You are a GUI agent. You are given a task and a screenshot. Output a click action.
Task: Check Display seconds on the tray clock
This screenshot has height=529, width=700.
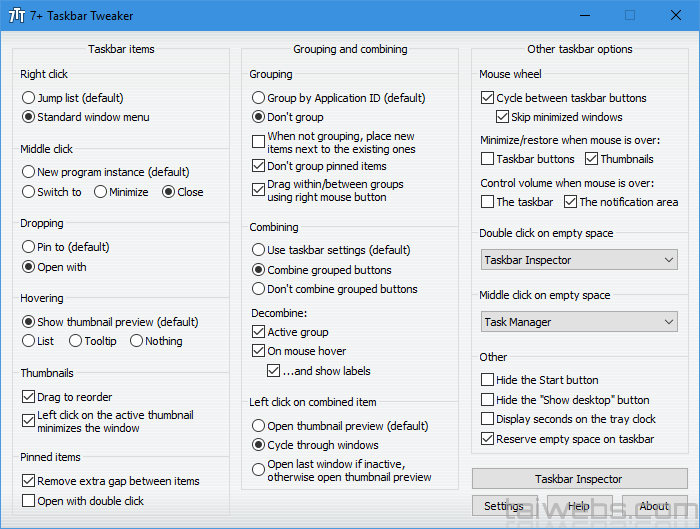coord(488,419)
